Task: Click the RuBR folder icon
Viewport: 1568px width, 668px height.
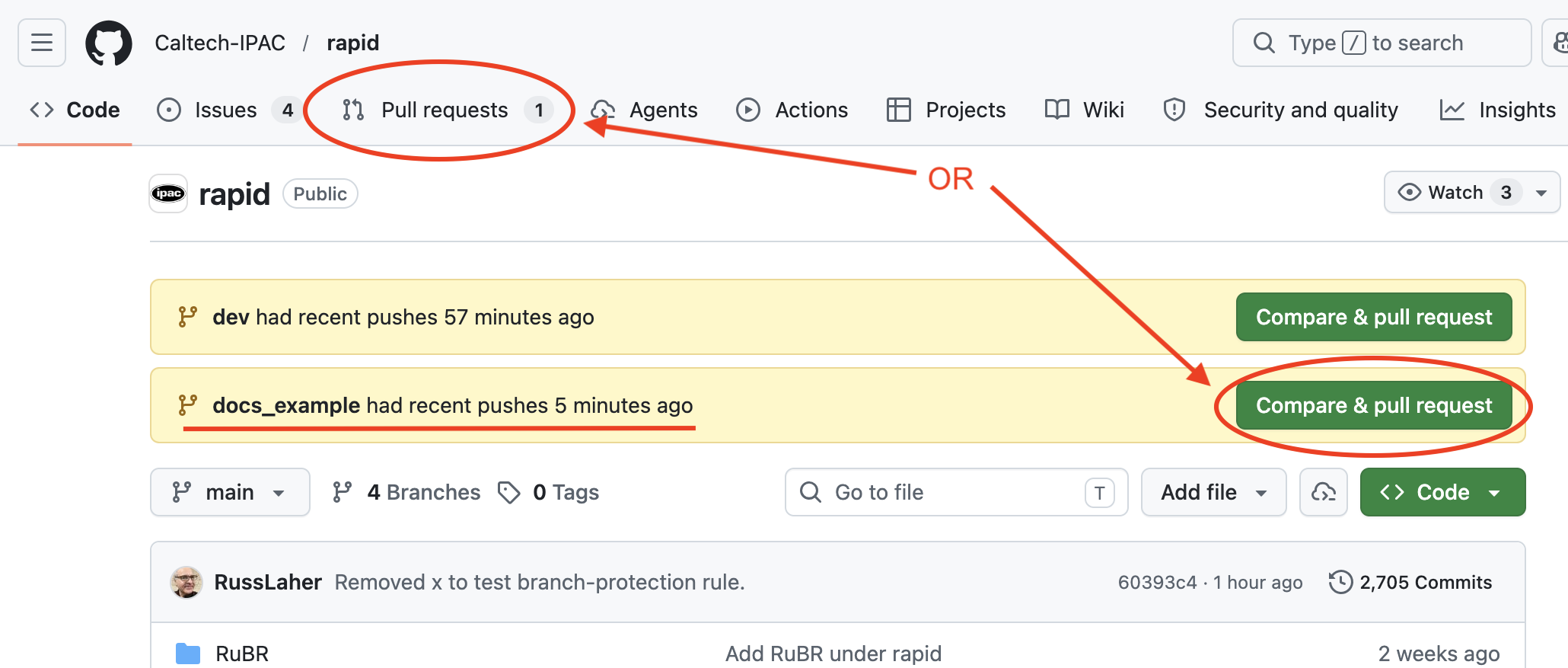Action: click(x=188, y=654)
